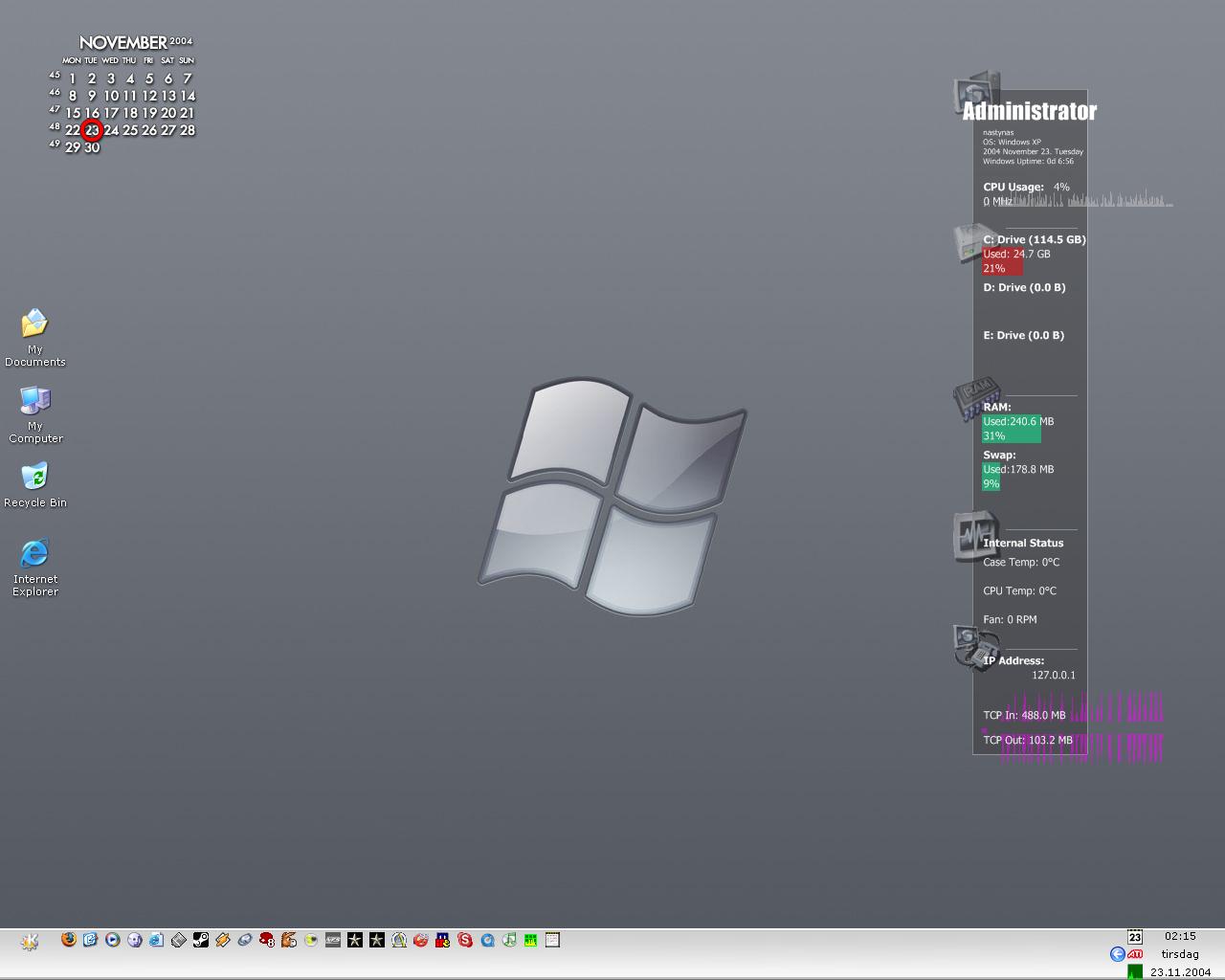Open the My Documents desktop icon
1225x980 pixels.
[x=34, y=337]
